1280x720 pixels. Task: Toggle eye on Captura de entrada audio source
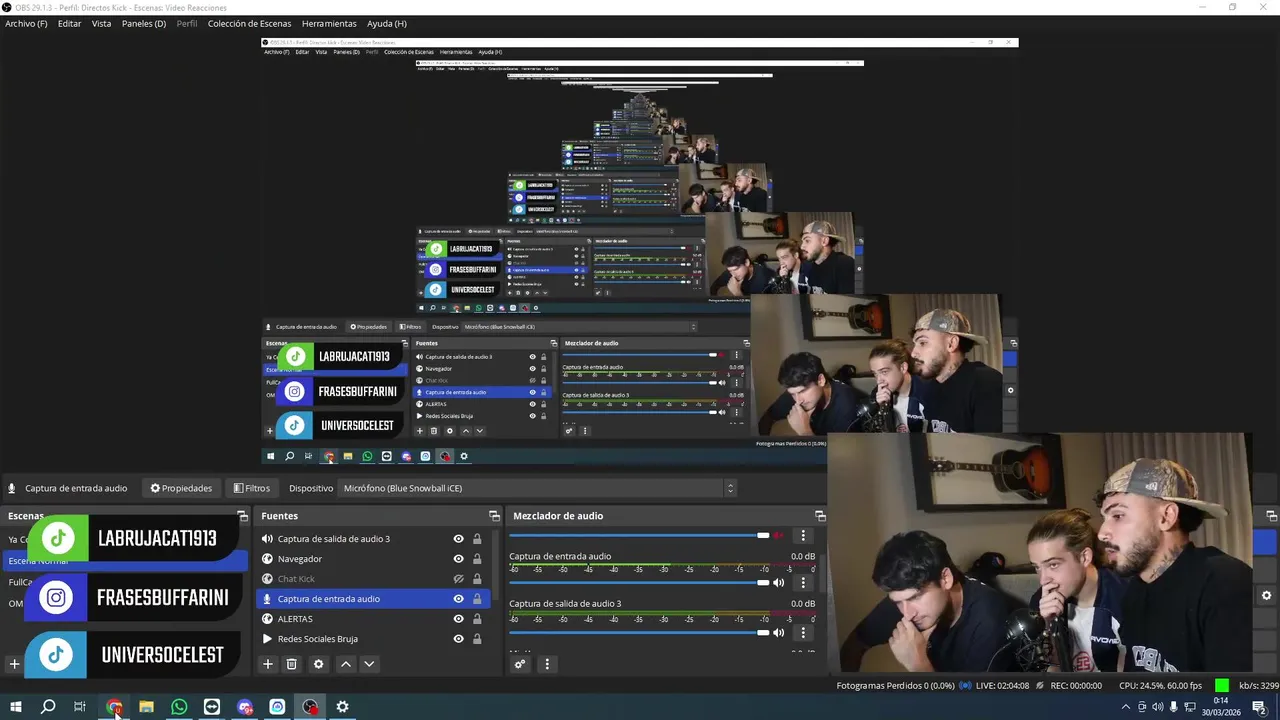[458, 599]
